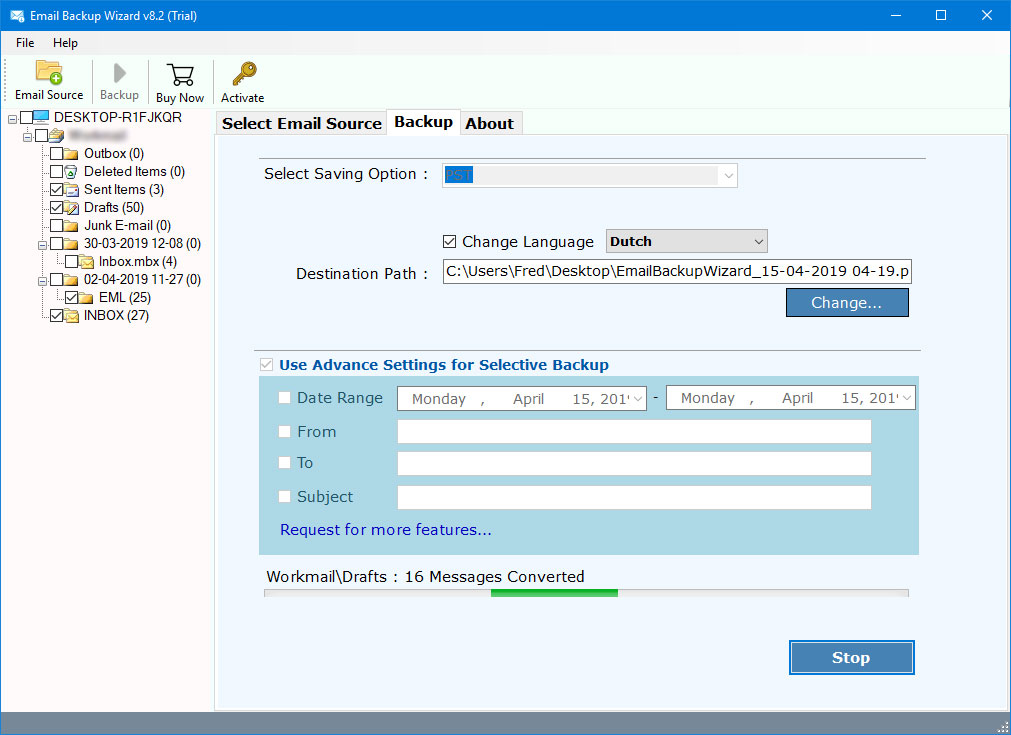Click the Activate key icon
The width and height of the screenshot is (1011, 735).
click(x=244, y=74)
